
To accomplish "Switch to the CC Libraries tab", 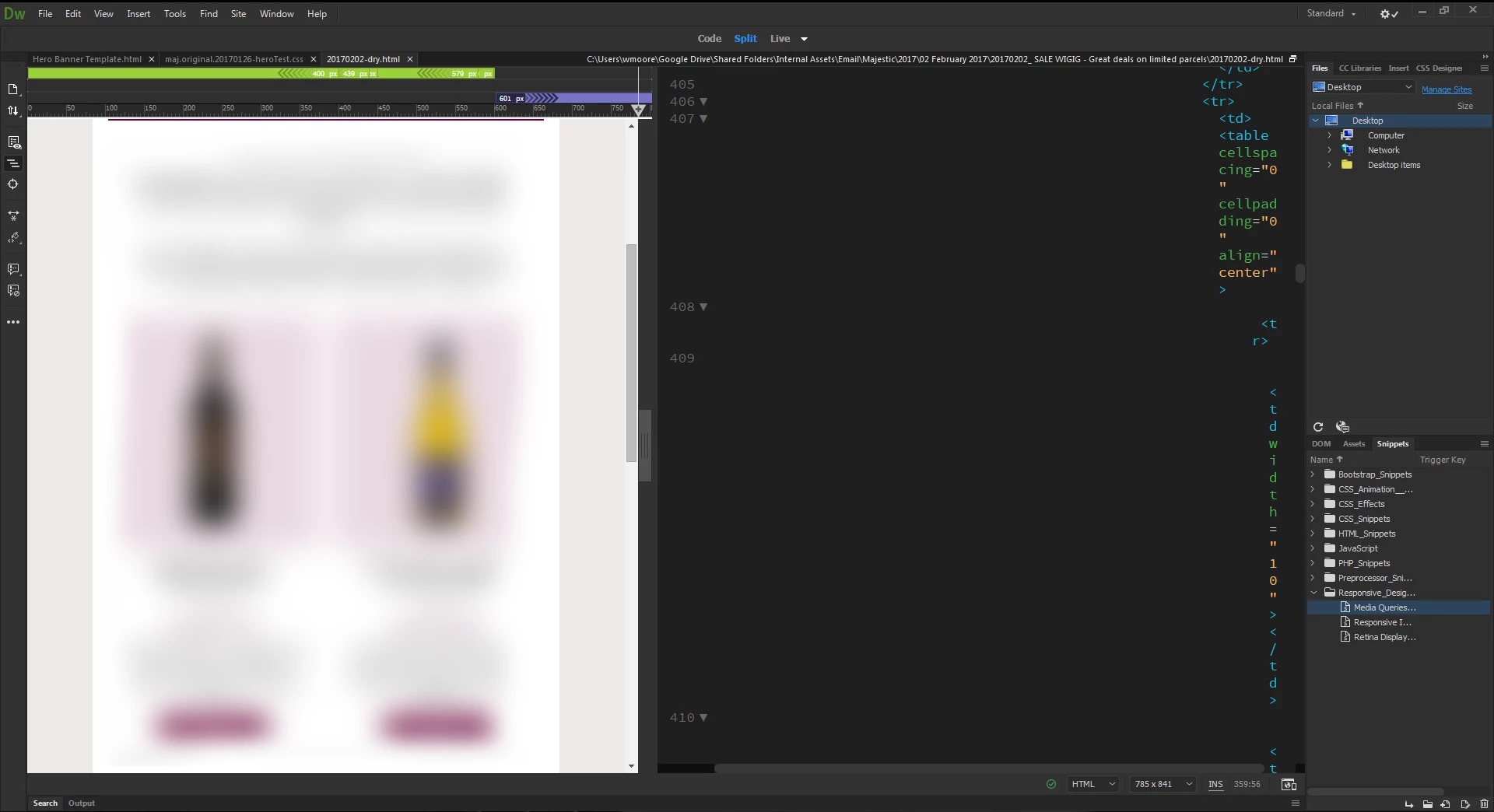I will coord(1359,68).
